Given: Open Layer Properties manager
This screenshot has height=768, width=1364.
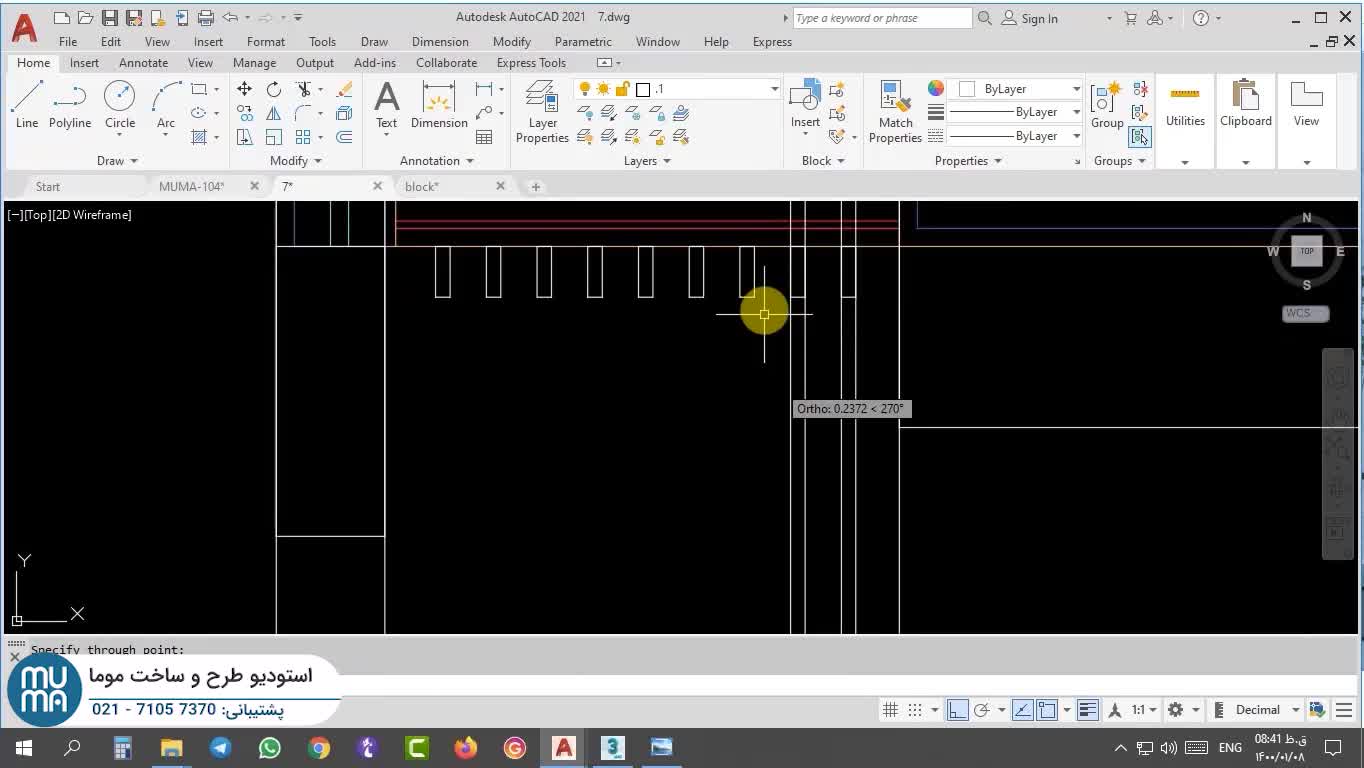Looking at the screenshot, I should [x=542, y=112].
